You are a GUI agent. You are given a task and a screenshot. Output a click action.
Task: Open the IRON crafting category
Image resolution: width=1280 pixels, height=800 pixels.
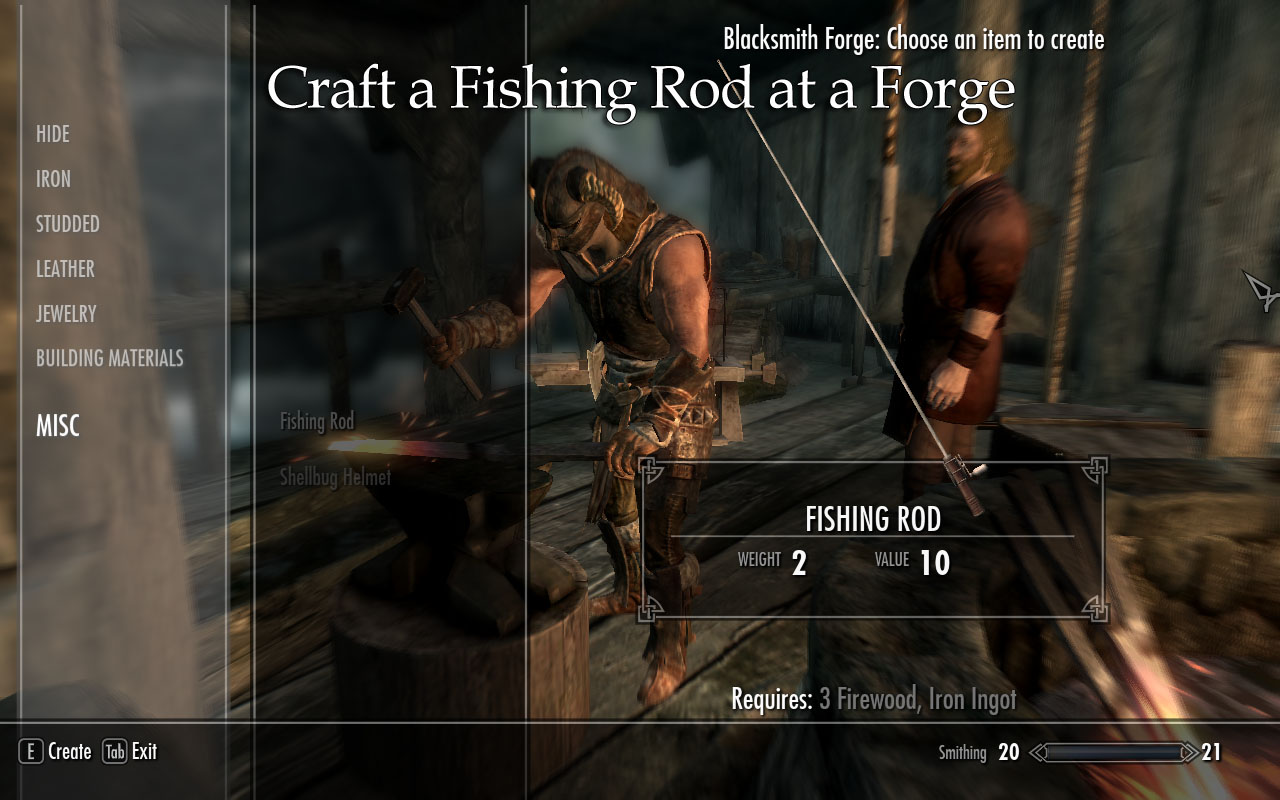53,179
